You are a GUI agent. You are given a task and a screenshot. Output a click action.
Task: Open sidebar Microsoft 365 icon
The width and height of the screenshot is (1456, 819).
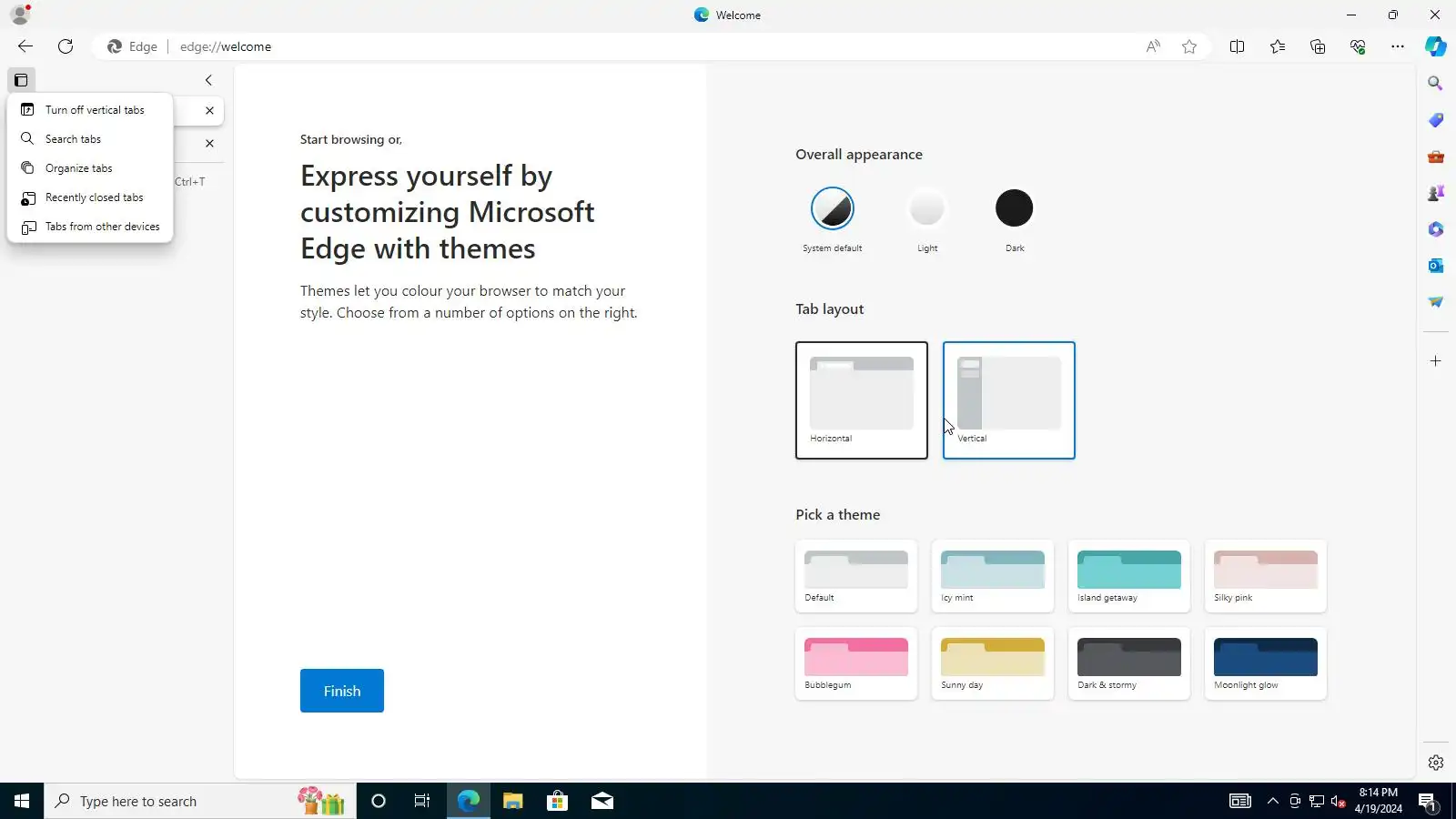(x=1436, y=229)
